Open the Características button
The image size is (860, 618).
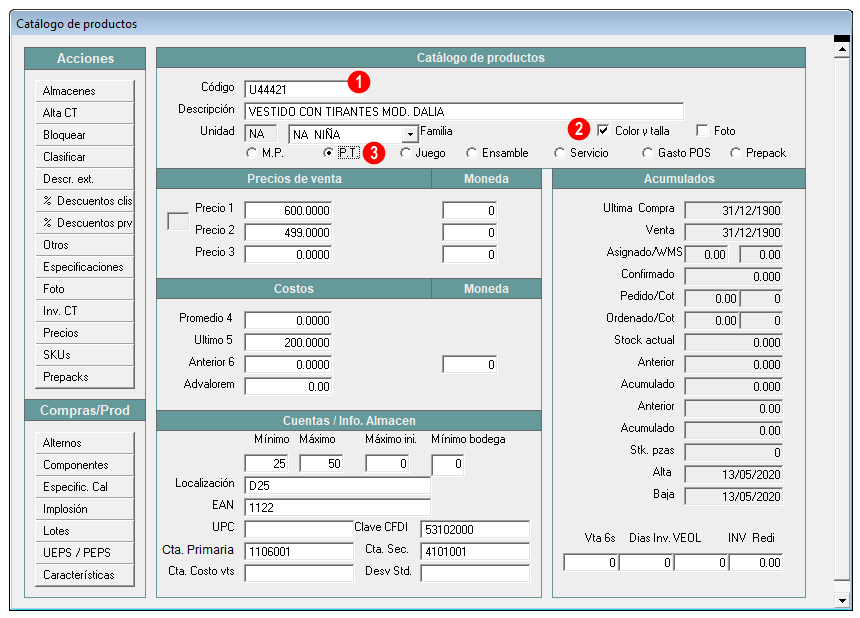(84, 575)
